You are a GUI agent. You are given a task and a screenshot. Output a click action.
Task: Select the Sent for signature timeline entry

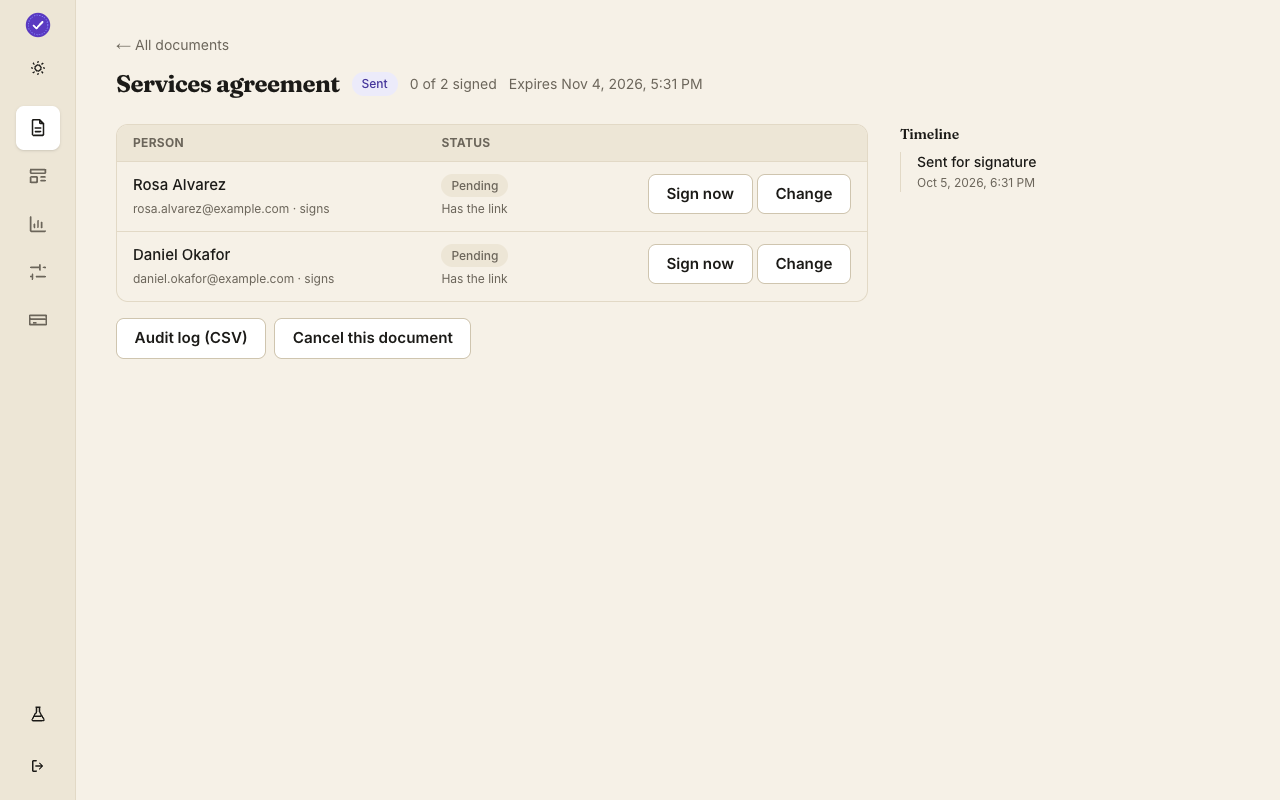976,171
